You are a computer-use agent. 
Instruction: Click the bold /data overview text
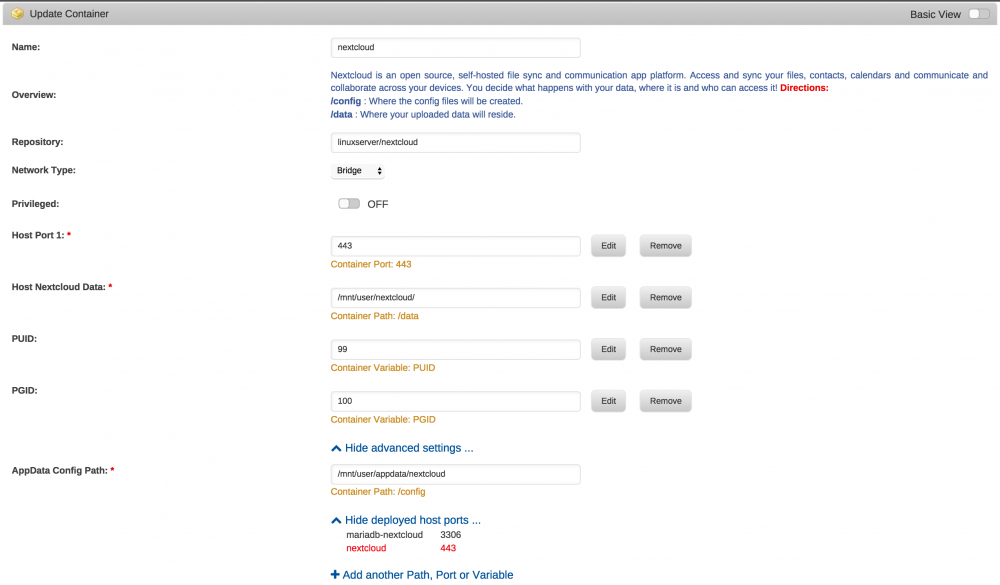pyautogui.click(x=341, y=114)
